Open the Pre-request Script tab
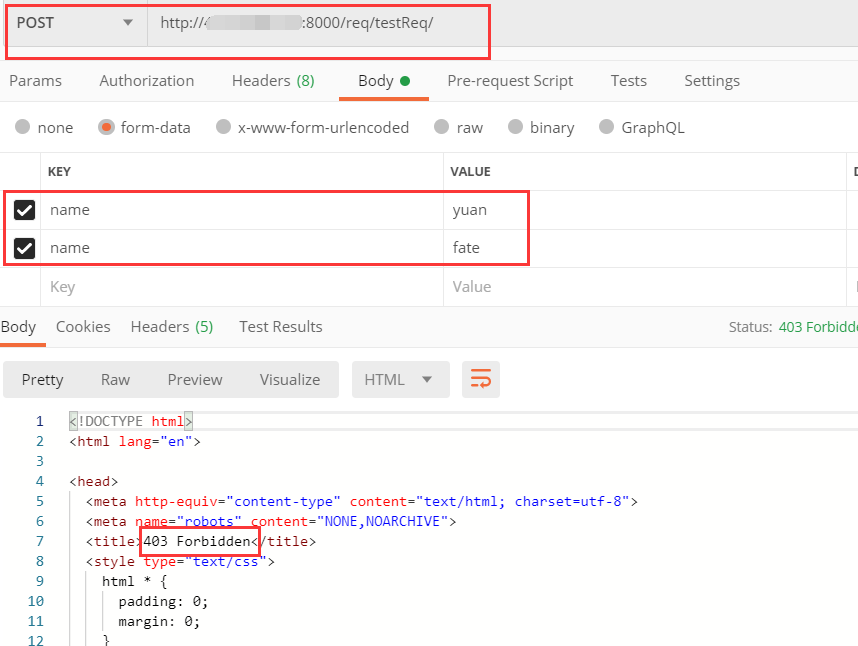Screen dimensions: 858x646 pyautogui.click(x=510, y=80)
